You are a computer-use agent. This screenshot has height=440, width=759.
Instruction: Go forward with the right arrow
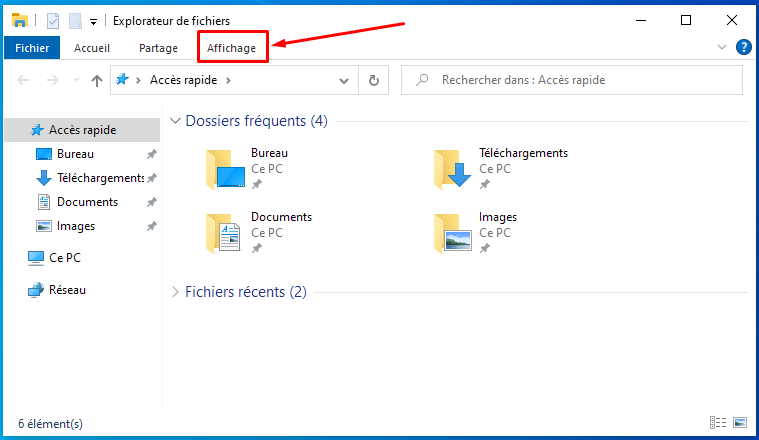pyautogui.click(x=52, y=80)
